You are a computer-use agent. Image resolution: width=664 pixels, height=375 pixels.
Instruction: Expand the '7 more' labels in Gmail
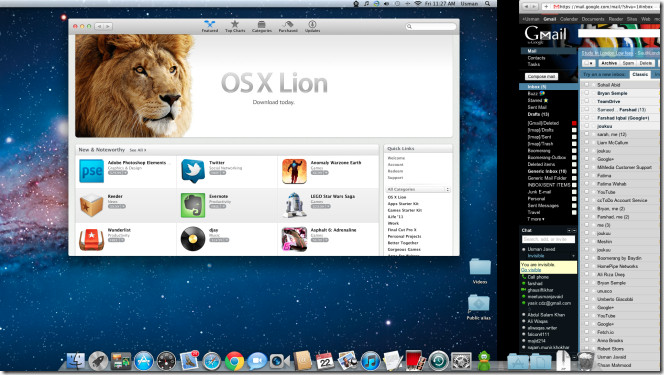tap(536, 219)
